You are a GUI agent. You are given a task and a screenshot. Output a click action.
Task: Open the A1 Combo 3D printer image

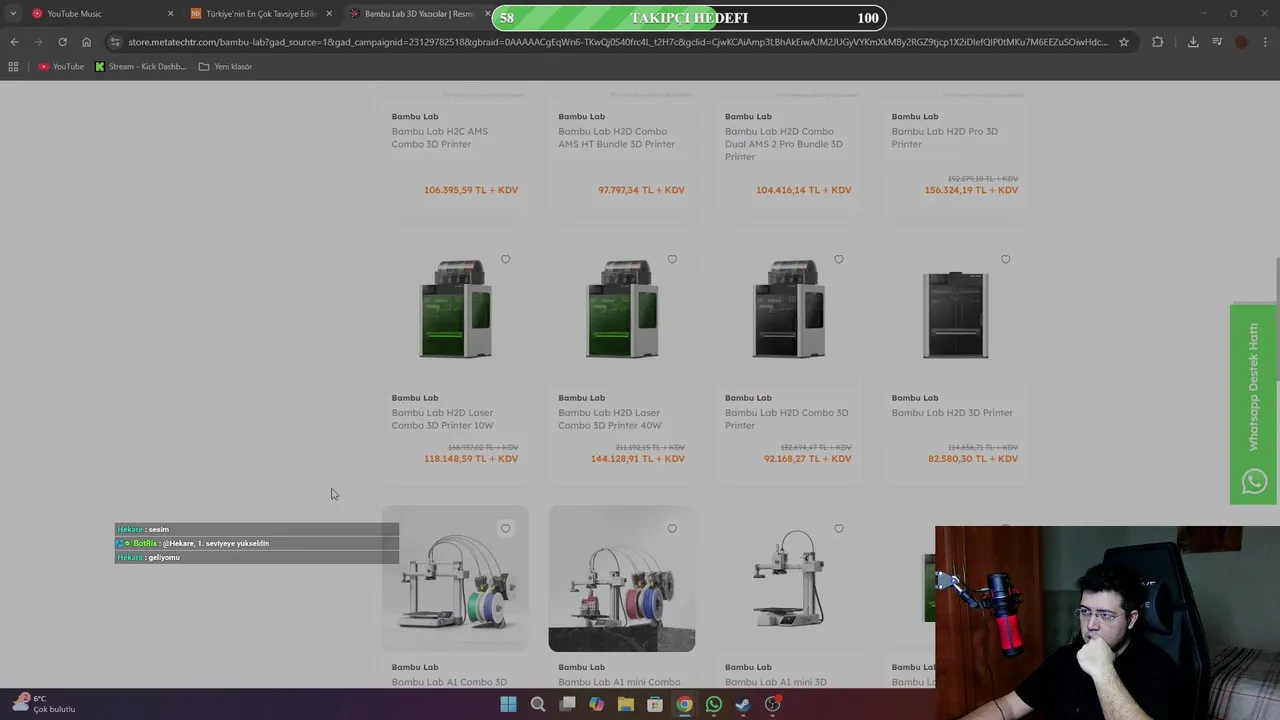coord(455,580)
